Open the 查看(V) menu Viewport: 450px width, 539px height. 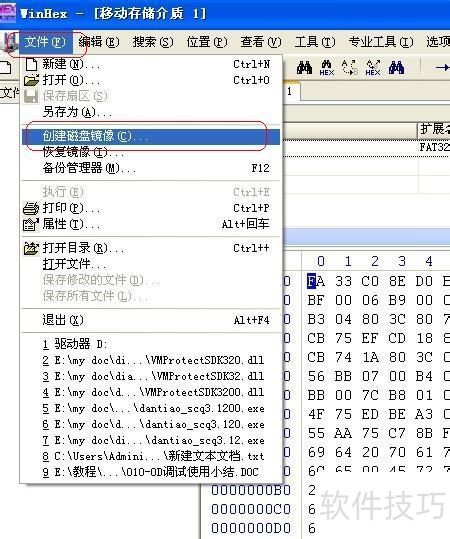click(261, 42)
